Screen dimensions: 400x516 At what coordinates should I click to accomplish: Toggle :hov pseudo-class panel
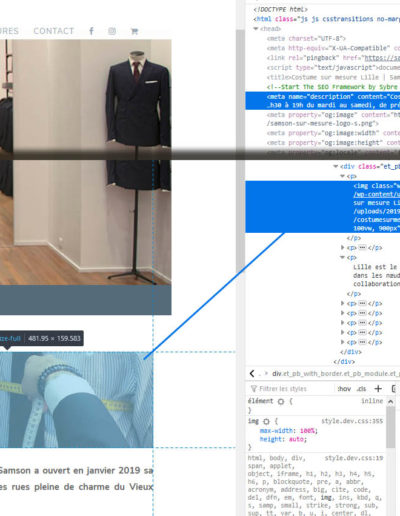344,389
